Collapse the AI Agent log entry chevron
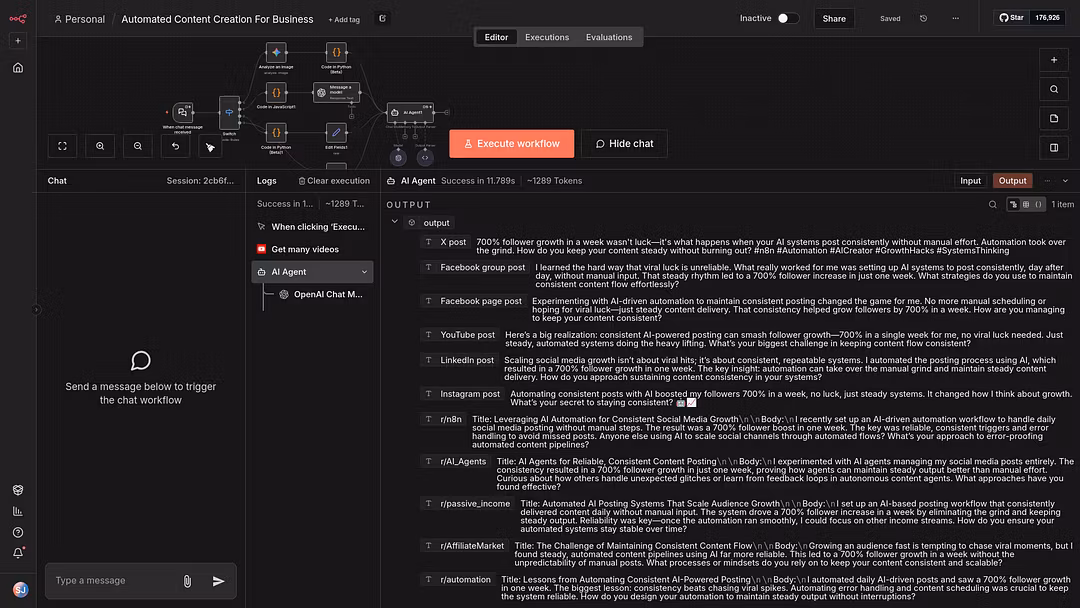Viewport: 1080px width, 608px height. (x=364, y=272)
